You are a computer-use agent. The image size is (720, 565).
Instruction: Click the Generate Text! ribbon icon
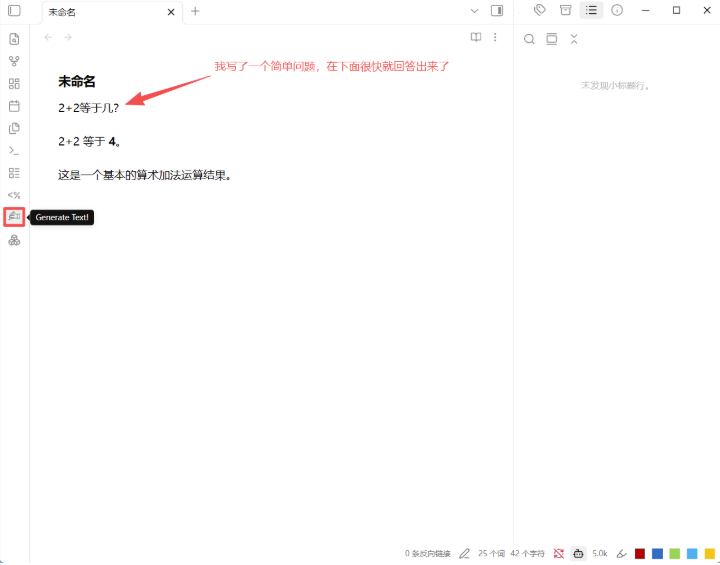pos(14,216)
